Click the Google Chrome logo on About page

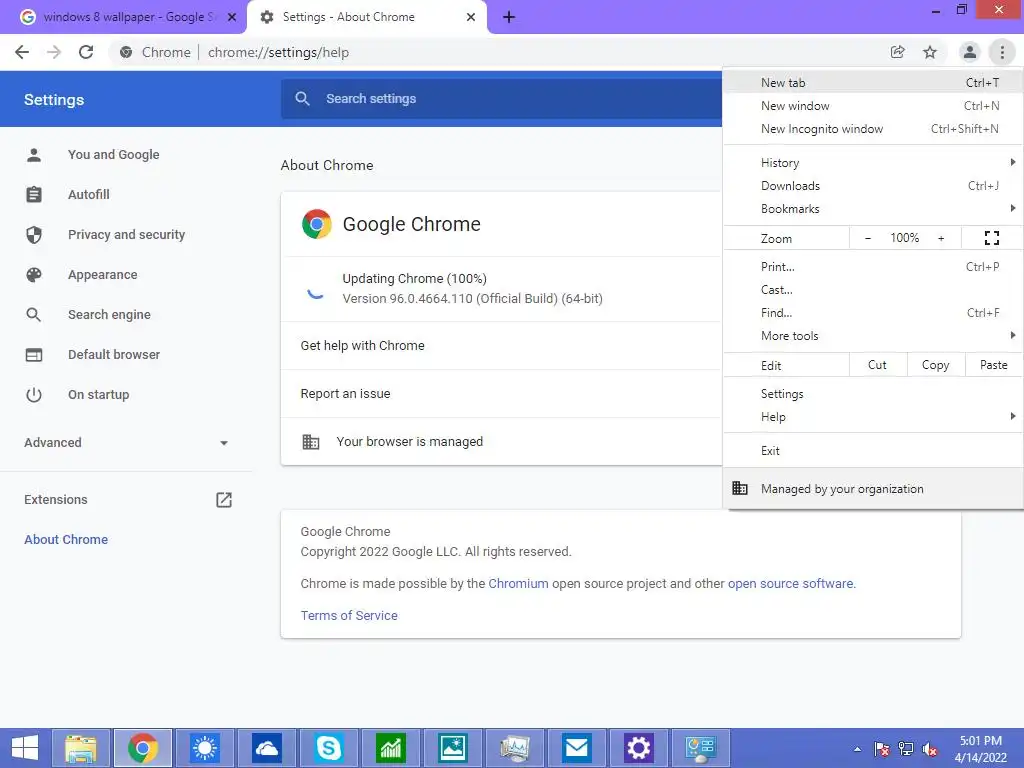(x=317, y=224)
